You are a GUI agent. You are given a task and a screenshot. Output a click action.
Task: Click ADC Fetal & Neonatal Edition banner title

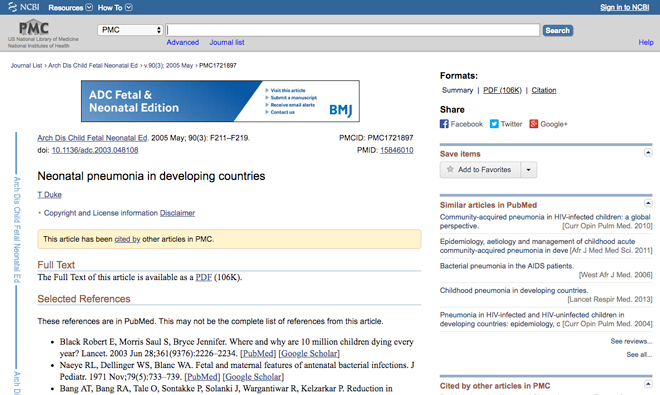pyautogui.click(x=134, y=101)
